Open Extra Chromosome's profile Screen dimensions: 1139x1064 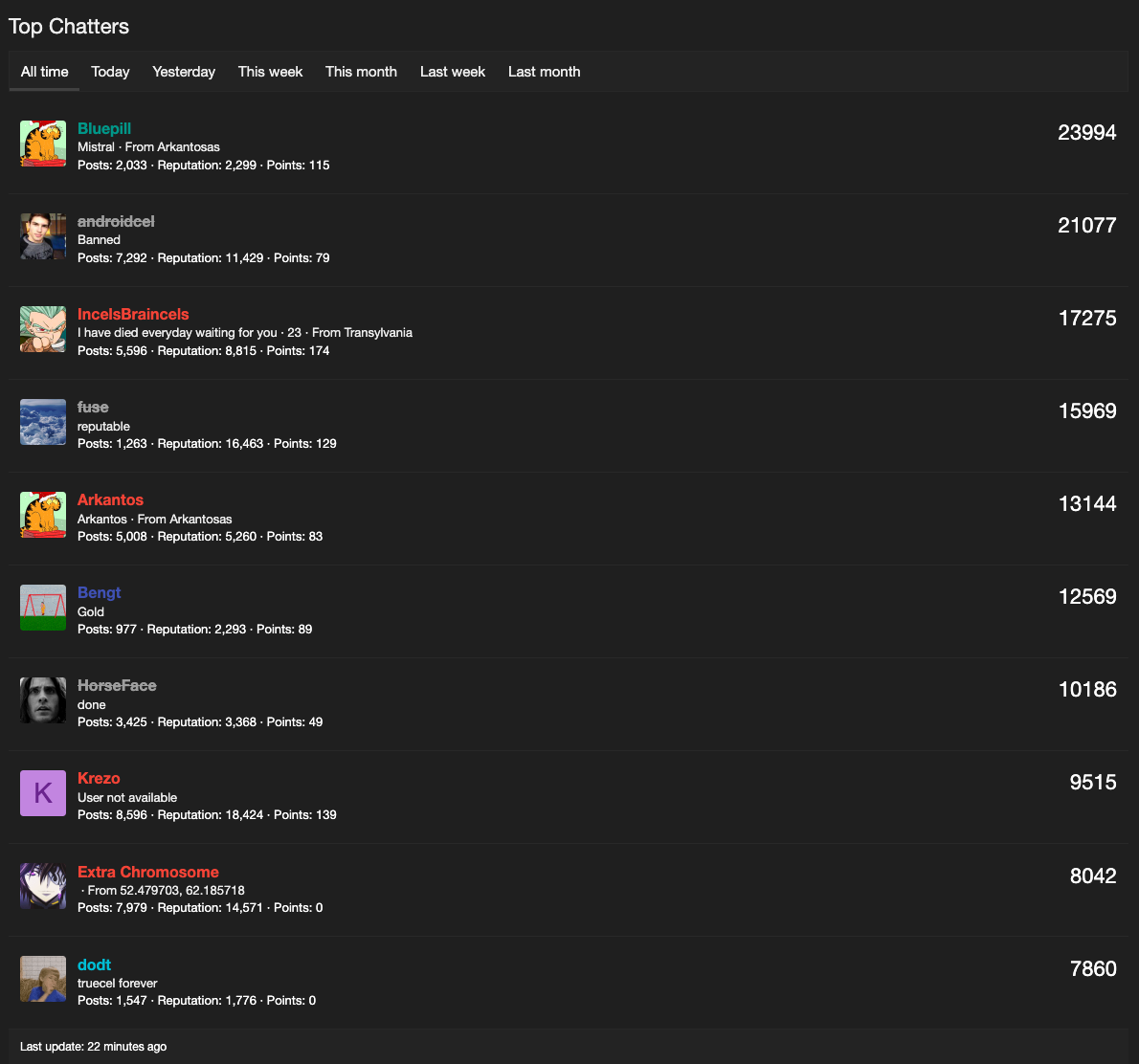click(148, 872)
